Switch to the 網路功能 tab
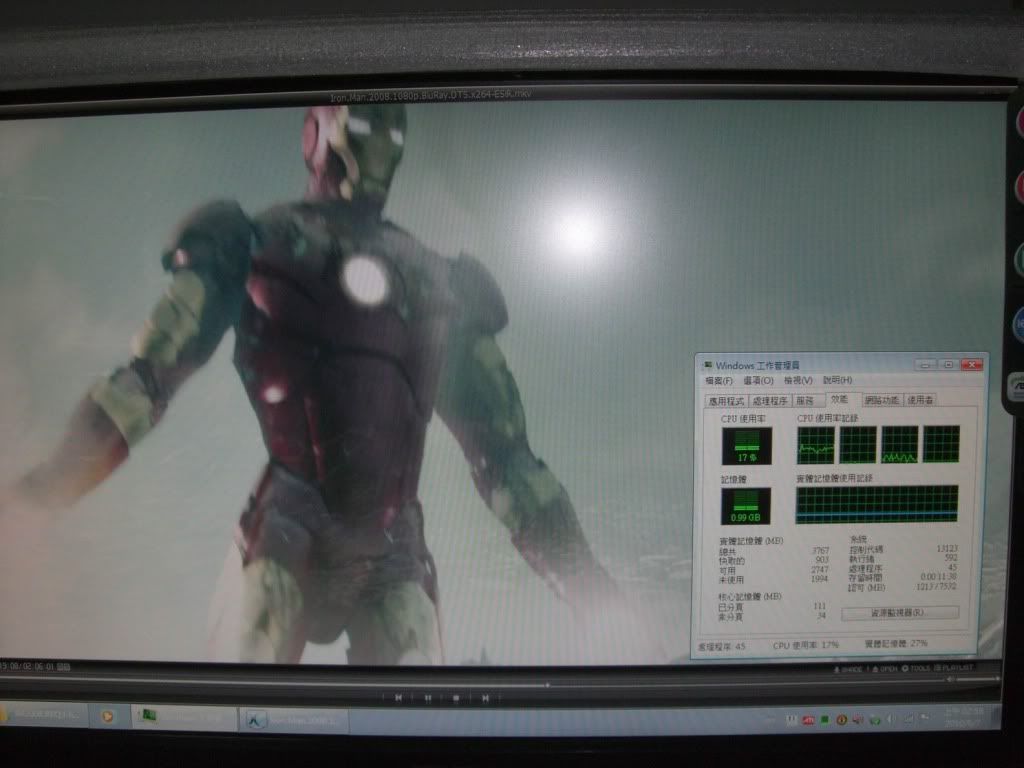Viewport: 1024px width, 768px height. pyautogui.click(x=882, y=400)
